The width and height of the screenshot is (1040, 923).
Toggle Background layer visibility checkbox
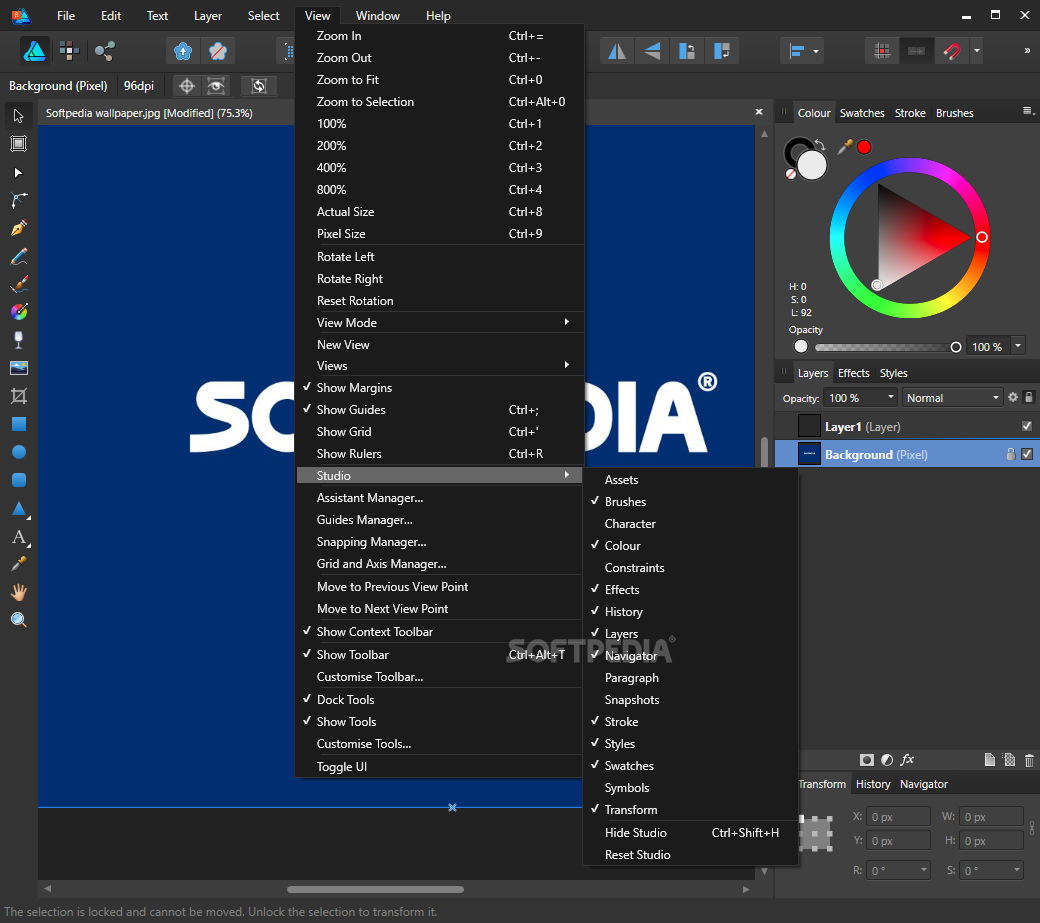click(x=1027, y=454)
